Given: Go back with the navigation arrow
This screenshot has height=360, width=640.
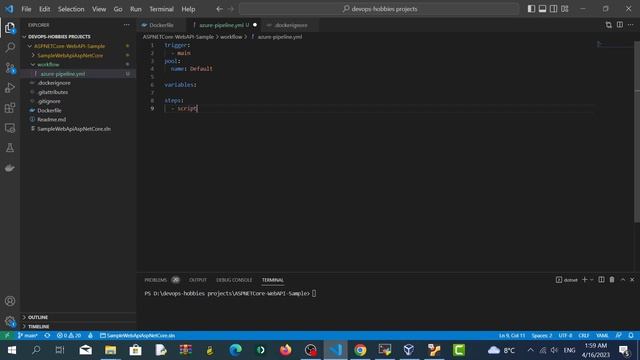Looking at the screenshot, I should click(x=220, y=9).
